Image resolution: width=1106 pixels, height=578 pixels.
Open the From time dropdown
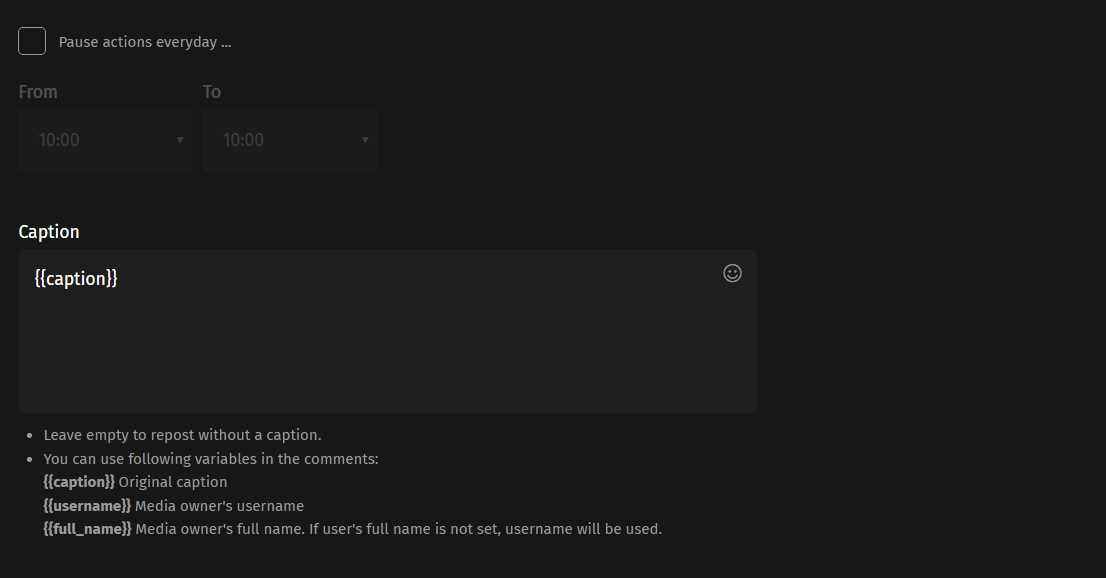105,140
